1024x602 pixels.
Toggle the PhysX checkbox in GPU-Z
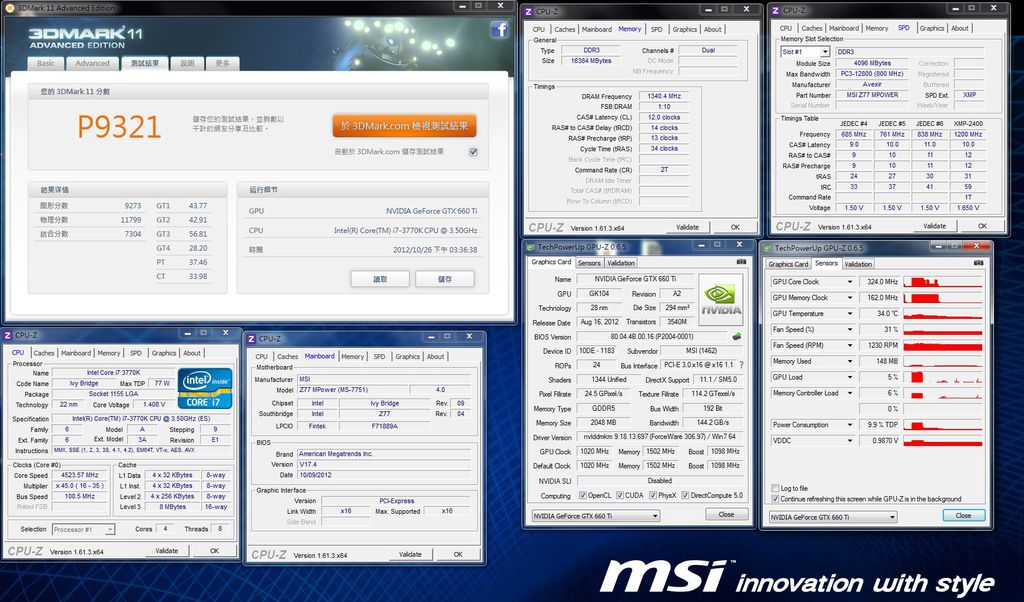point(653,496)
